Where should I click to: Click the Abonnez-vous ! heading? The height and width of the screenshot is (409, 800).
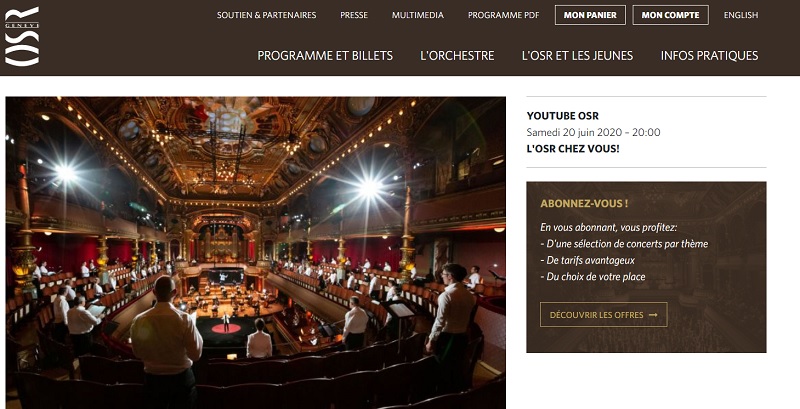pyautogui.click(x=584, y=203)
